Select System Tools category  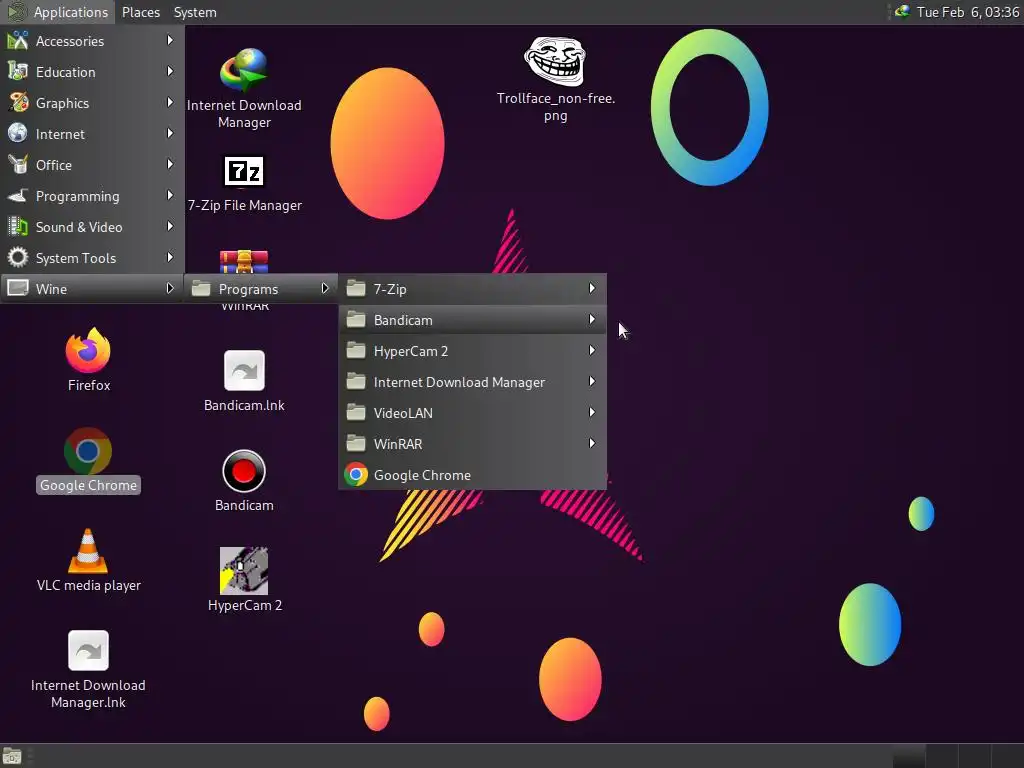pyautogui.click(x=92, y=258)
